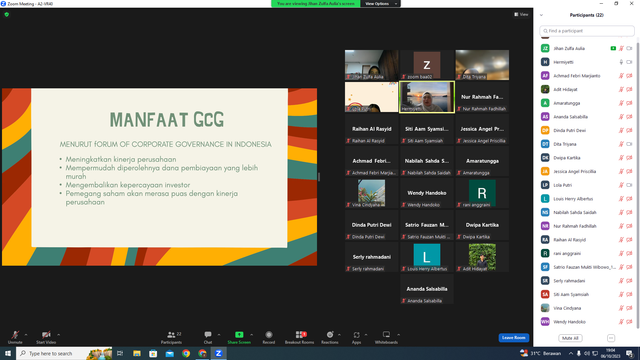Click camera icon on Lola Putri row
This screenshot has height=360, width=640.
[629, 185]
